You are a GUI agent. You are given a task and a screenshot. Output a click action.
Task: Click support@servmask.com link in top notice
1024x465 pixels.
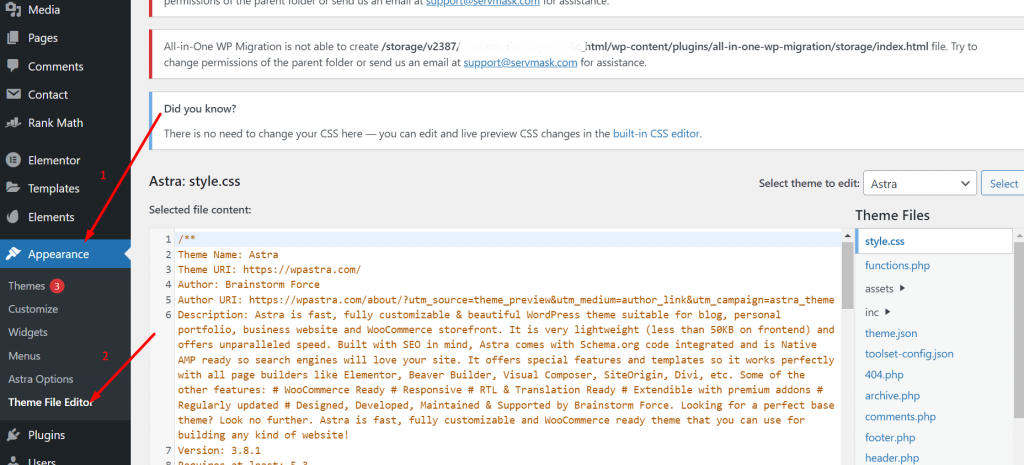[x=483, y=3]
